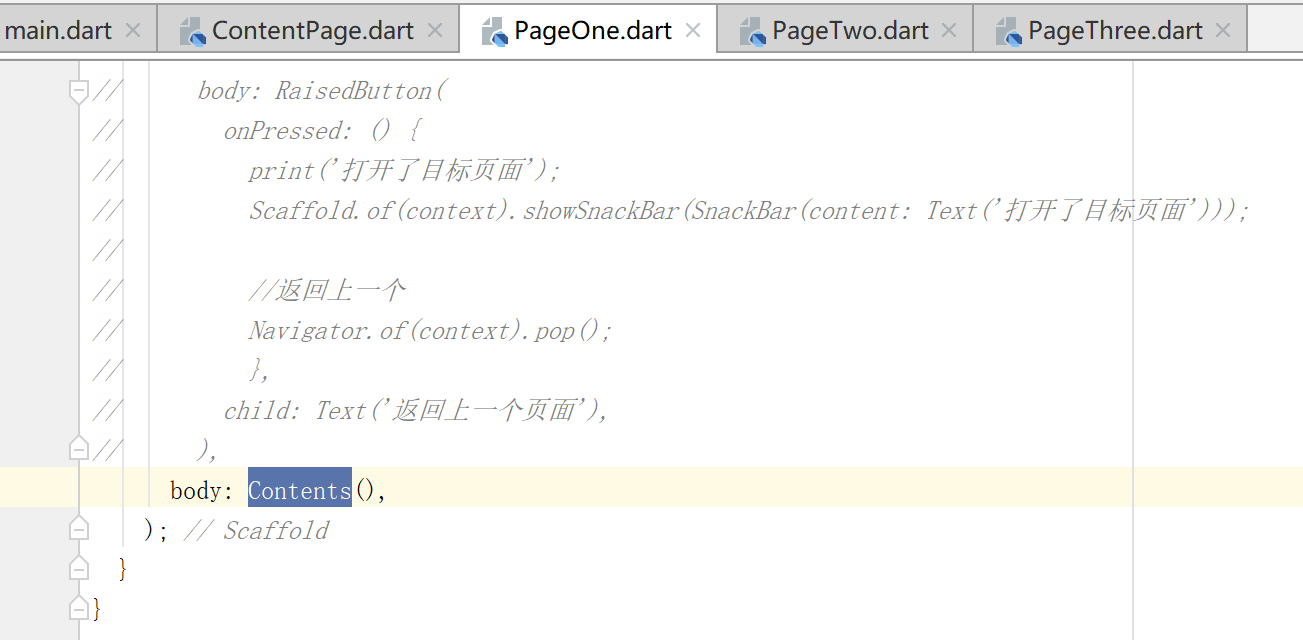The image size is (1303, 640).
Task: Click the commented 'onPressed: () {' line
Action: 324,131
